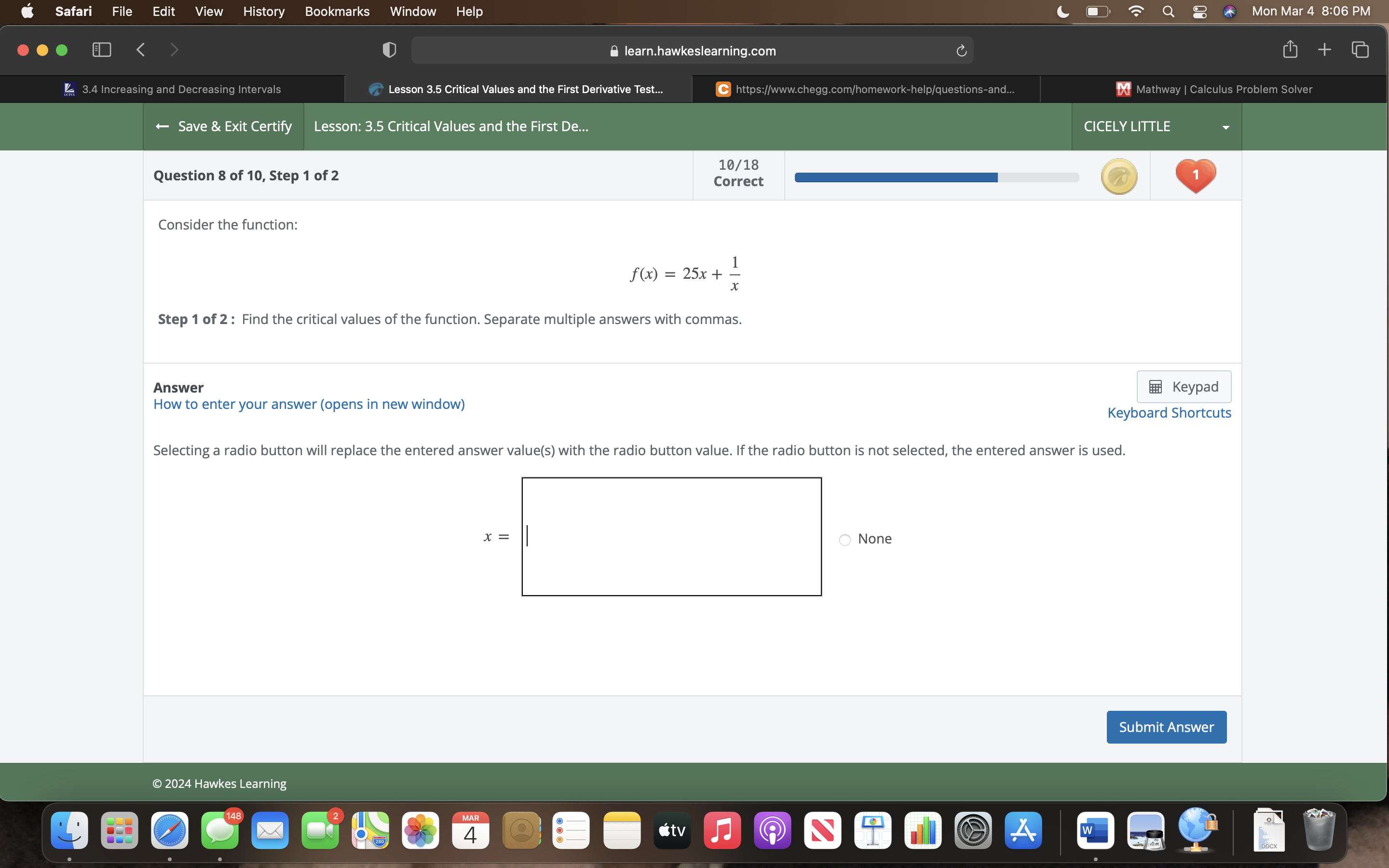Open the Safari share sheet icon

pos(1289,49)
